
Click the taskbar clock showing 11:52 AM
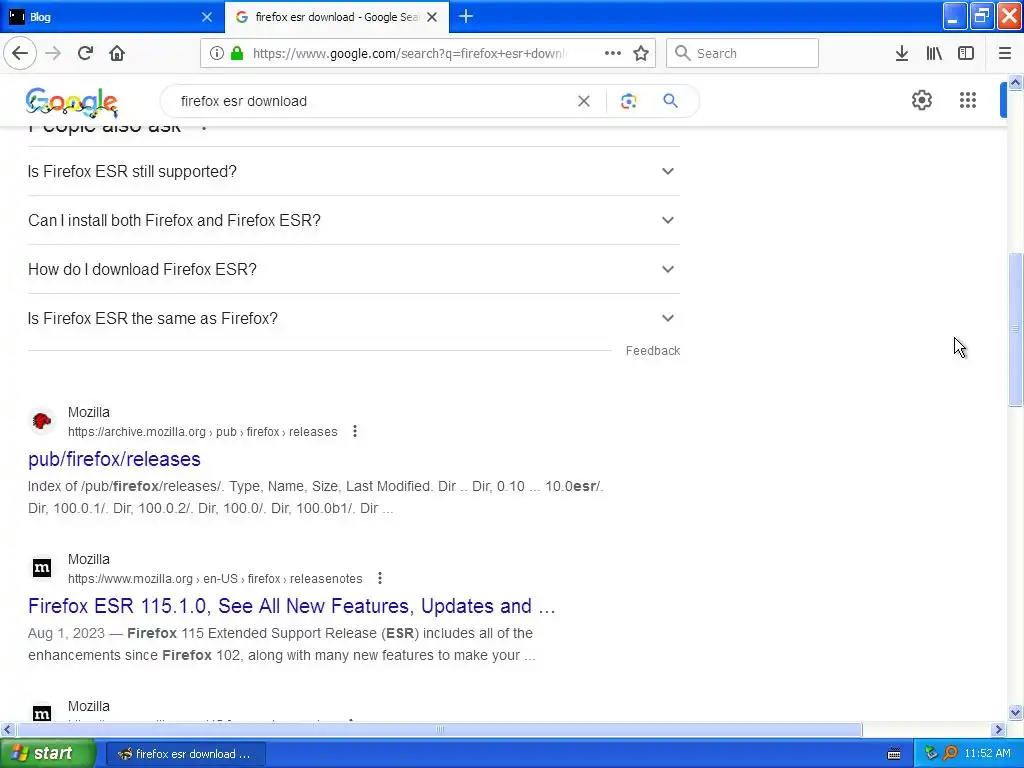[x=987, y=753]
